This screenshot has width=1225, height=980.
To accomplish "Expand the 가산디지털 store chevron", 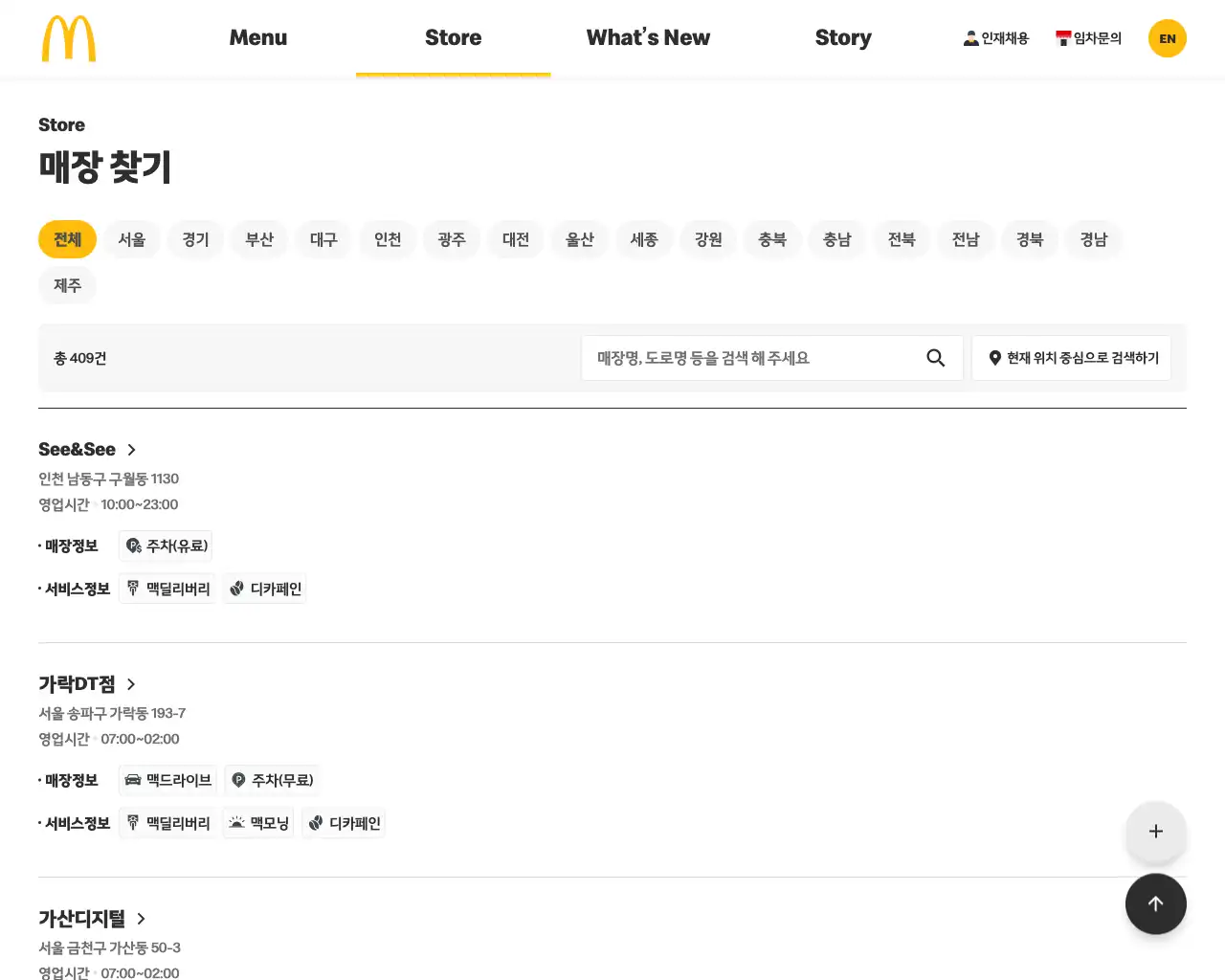I will [x=142, y=919].
